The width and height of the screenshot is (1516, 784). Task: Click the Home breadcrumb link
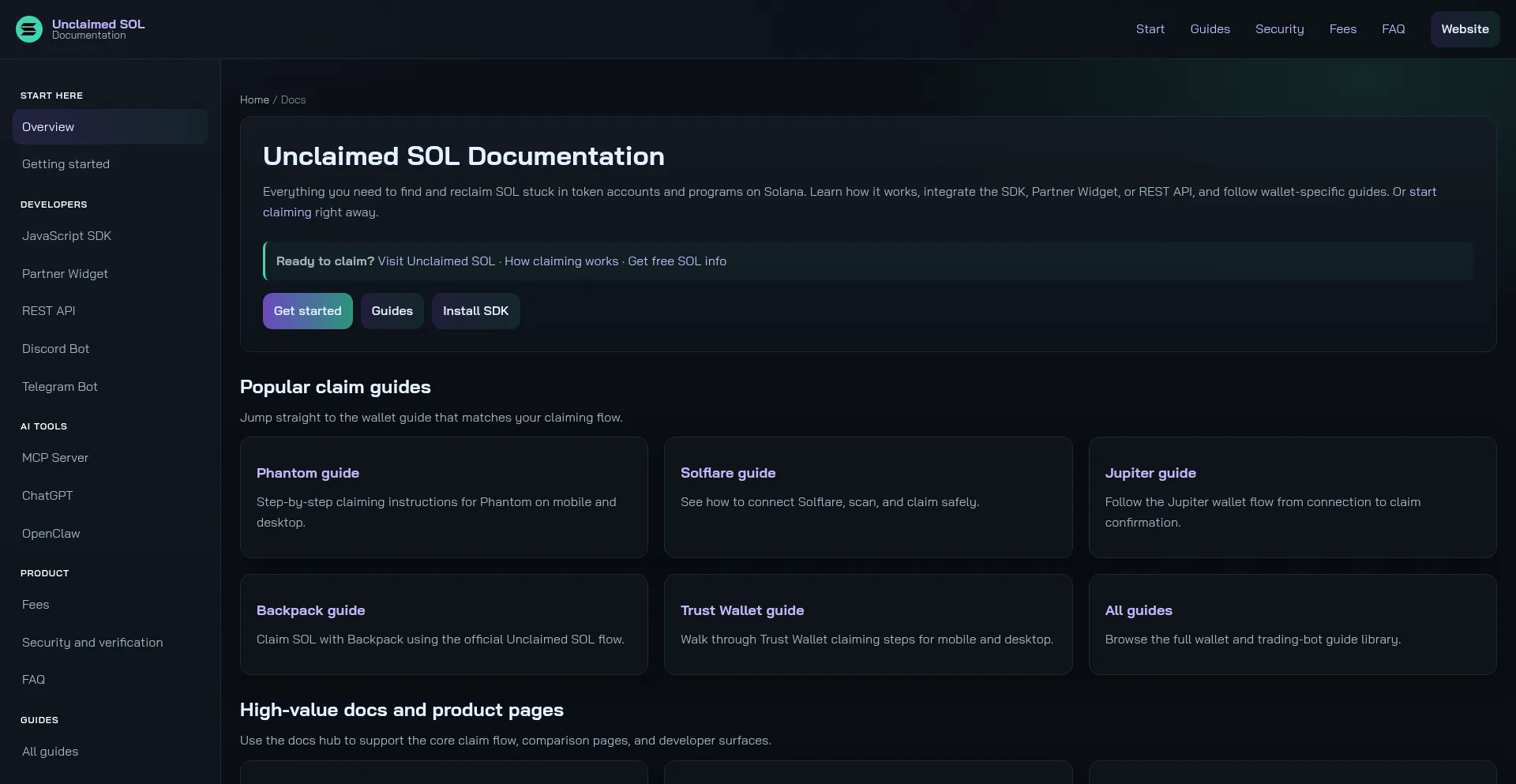pyautogui.click(x=254, y=100)
